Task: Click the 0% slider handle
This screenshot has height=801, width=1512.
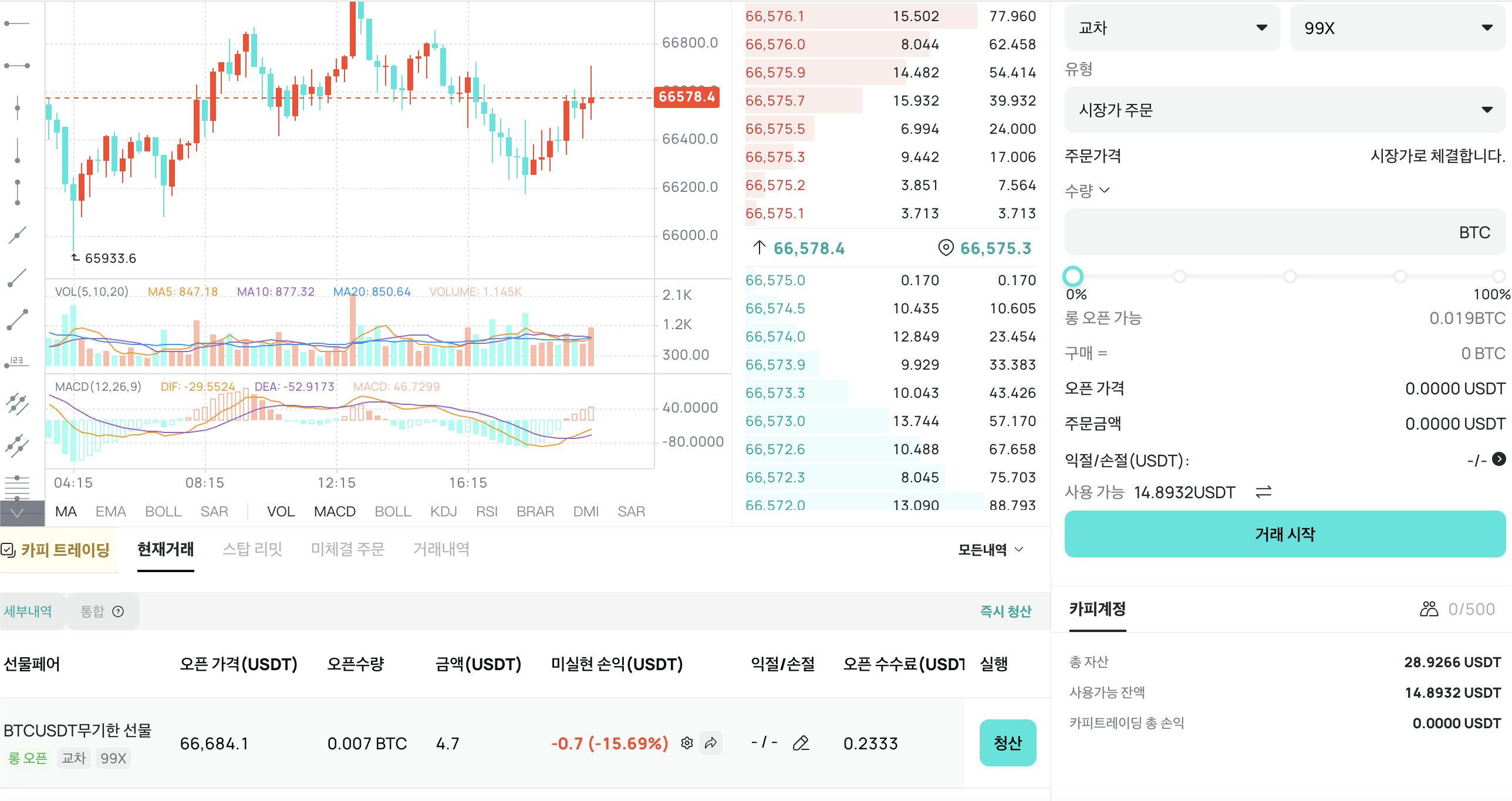Action: coord(1073,276)
